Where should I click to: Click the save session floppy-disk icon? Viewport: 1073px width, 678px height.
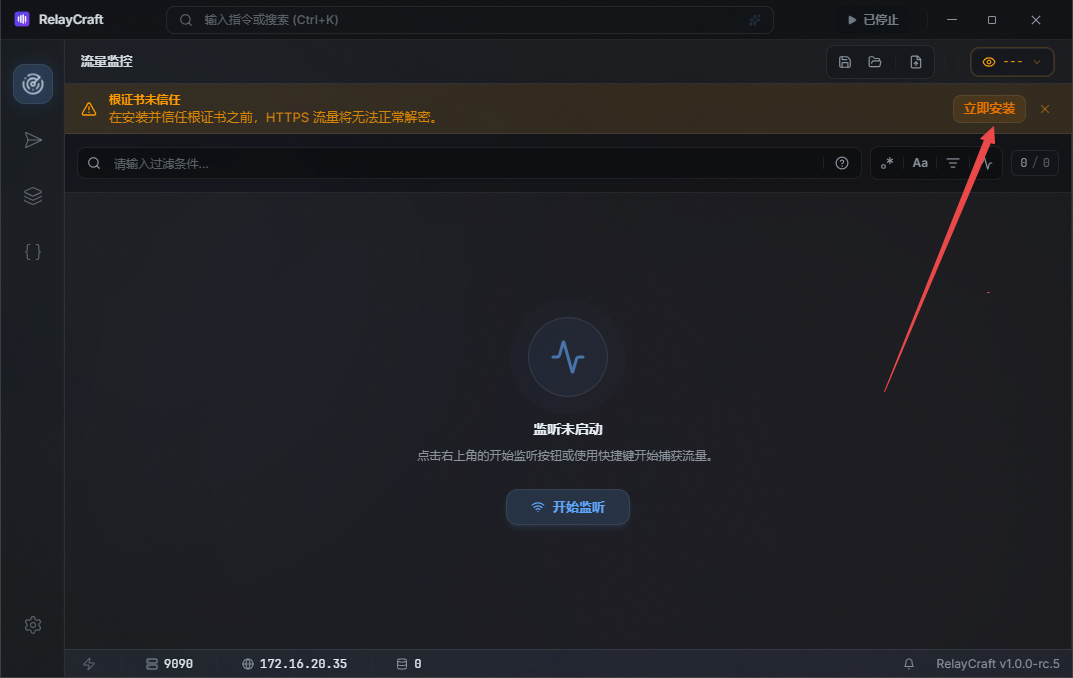pyautogui.click(x=844, y=62)
